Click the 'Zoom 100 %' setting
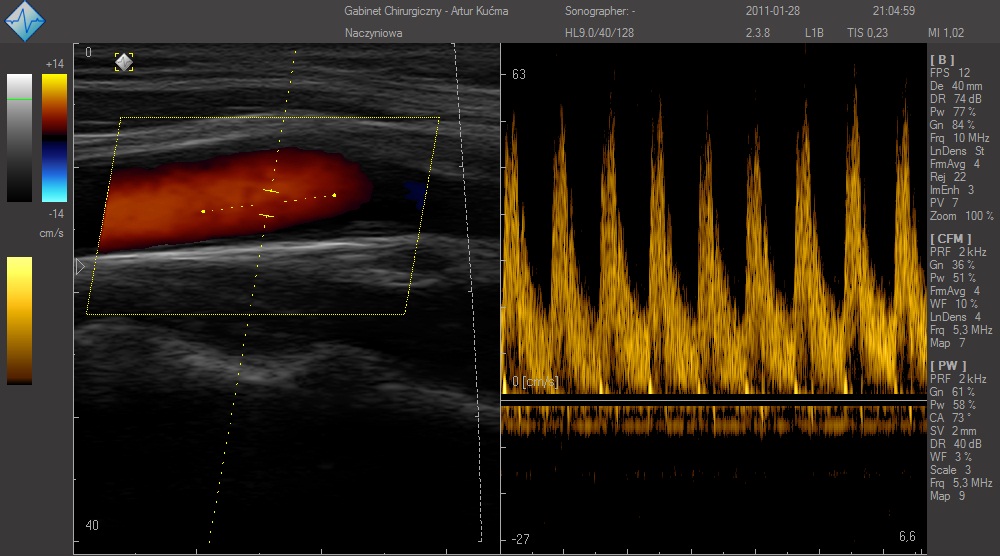The width and height of the screenshot is (1000, 556). pos(961,216)
